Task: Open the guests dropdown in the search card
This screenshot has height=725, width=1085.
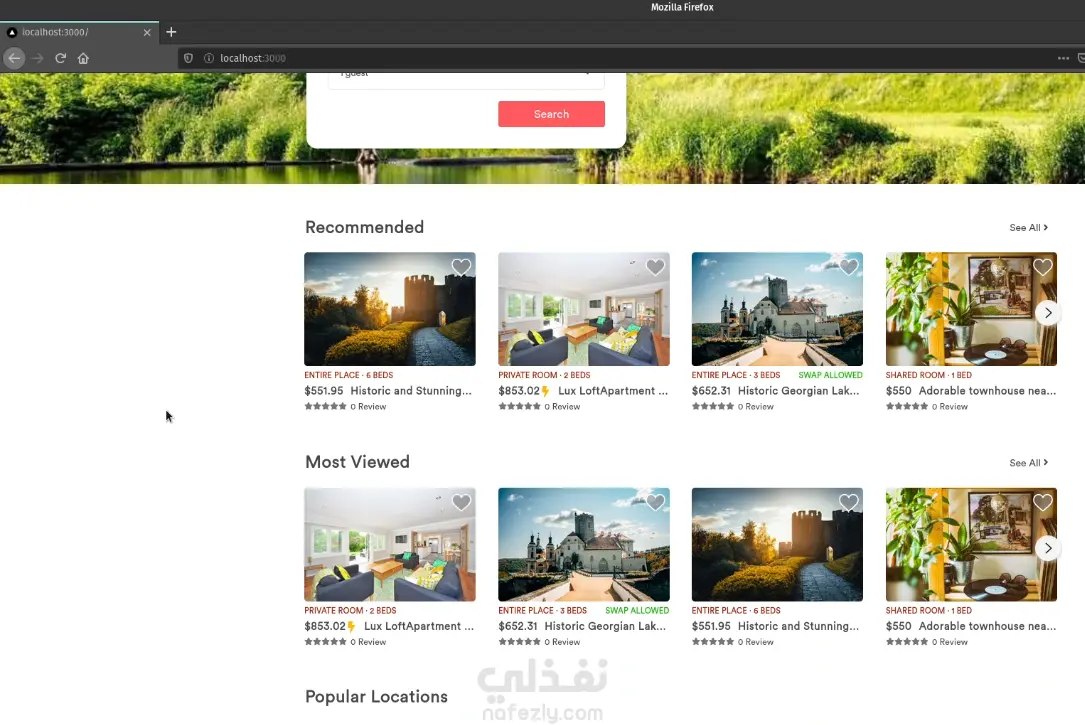Action: click(x=466, y=79)
